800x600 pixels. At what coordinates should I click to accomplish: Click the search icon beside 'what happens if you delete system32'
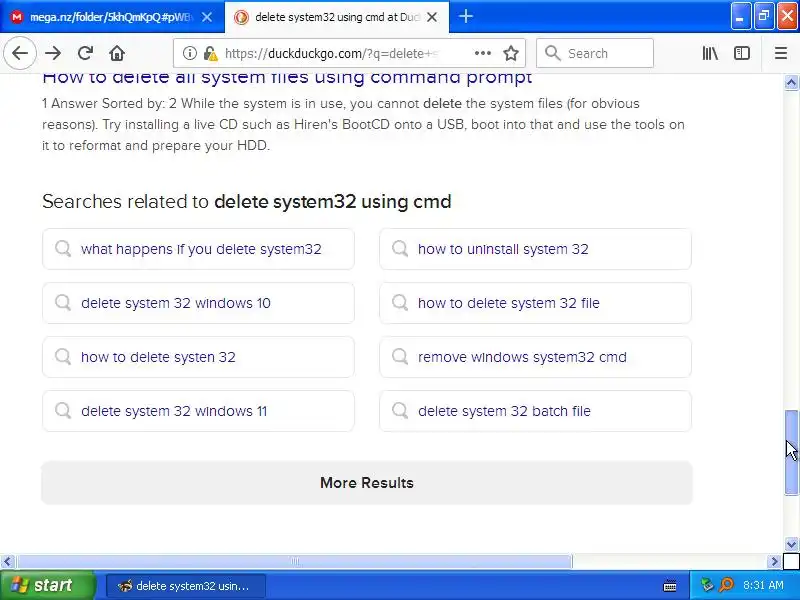tap(63, 248)
